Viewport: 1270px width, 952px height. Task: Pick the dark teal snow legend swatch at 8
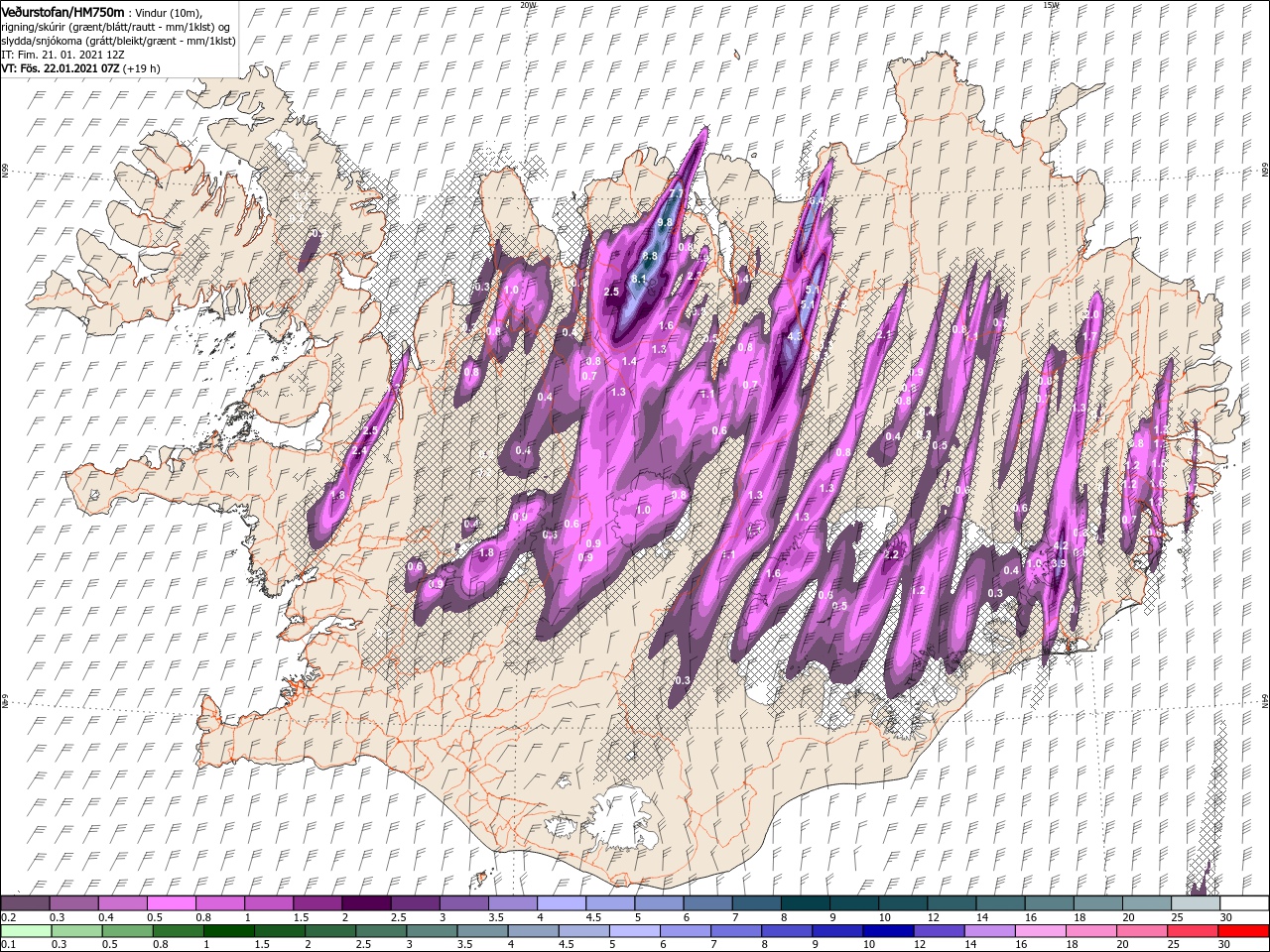[805, 903]
